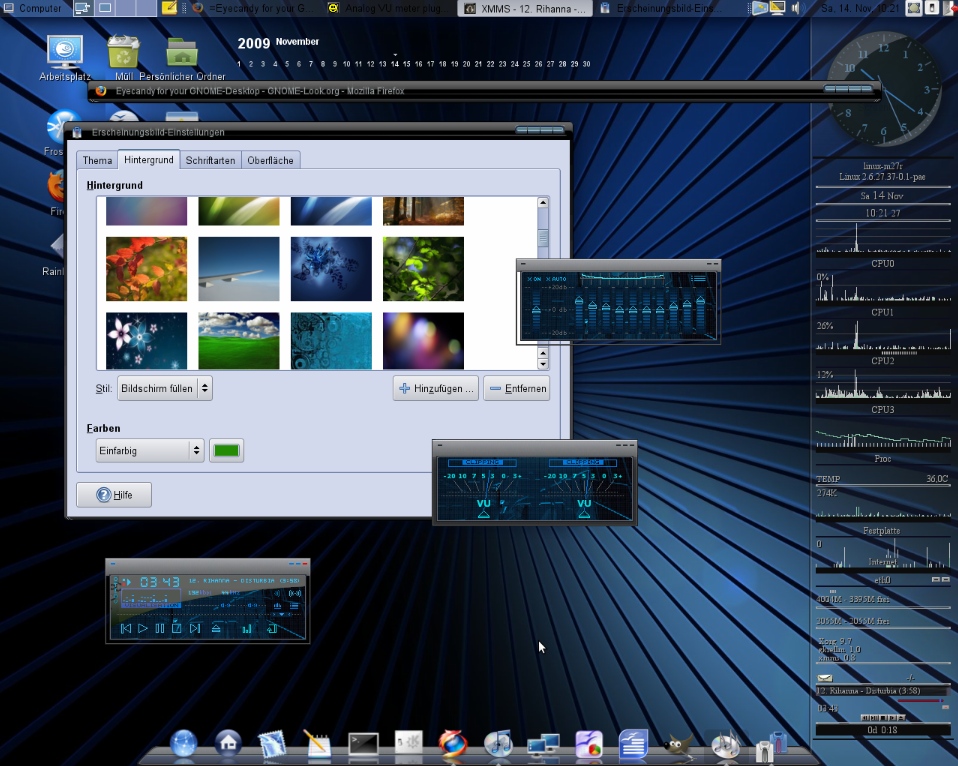Viewport: 958px width, 766px height.
Task: Select the red autumn leaves wallpaper
Action: [147, 269]
